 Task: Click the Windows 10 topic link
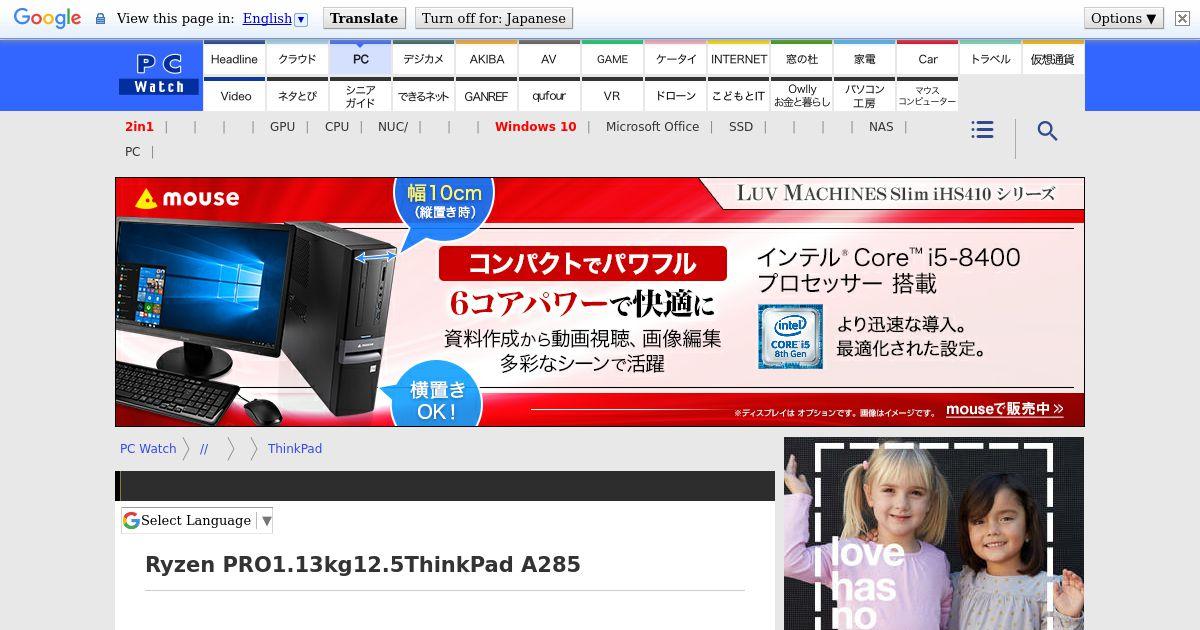coord(535,126)
